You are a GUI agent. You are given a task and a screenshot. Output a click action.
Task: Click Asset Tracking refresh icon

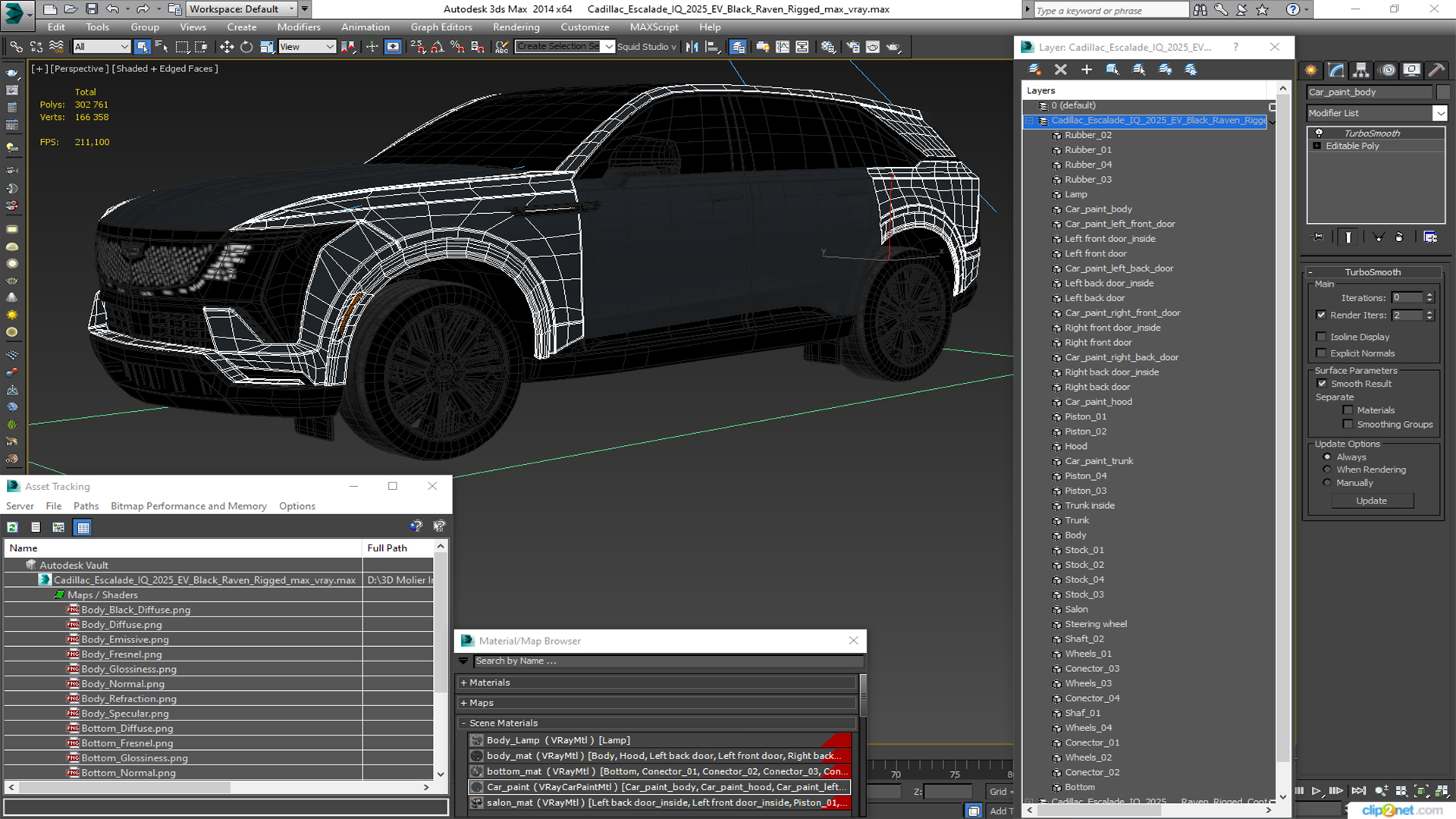13,527
